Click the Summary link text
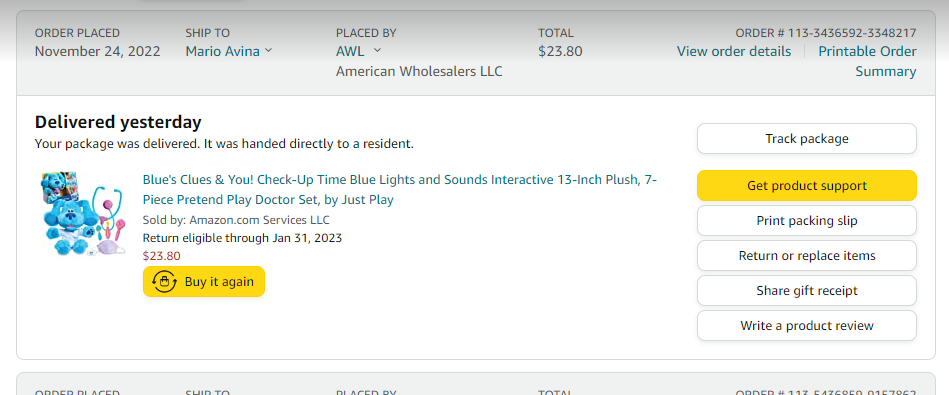 pos(885,71)
